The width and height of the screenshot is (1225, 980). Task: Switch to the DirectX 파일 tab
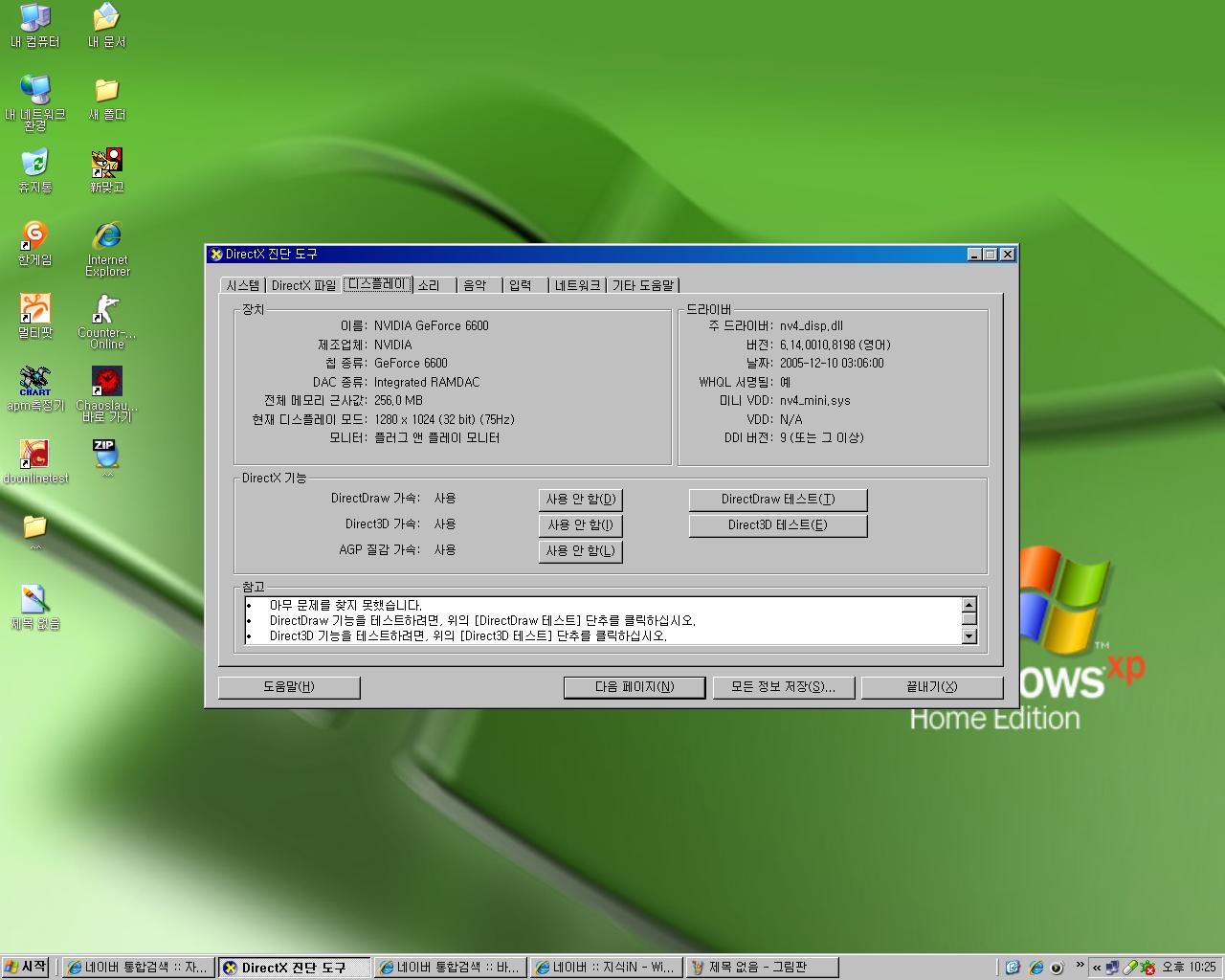pos(303,285)
